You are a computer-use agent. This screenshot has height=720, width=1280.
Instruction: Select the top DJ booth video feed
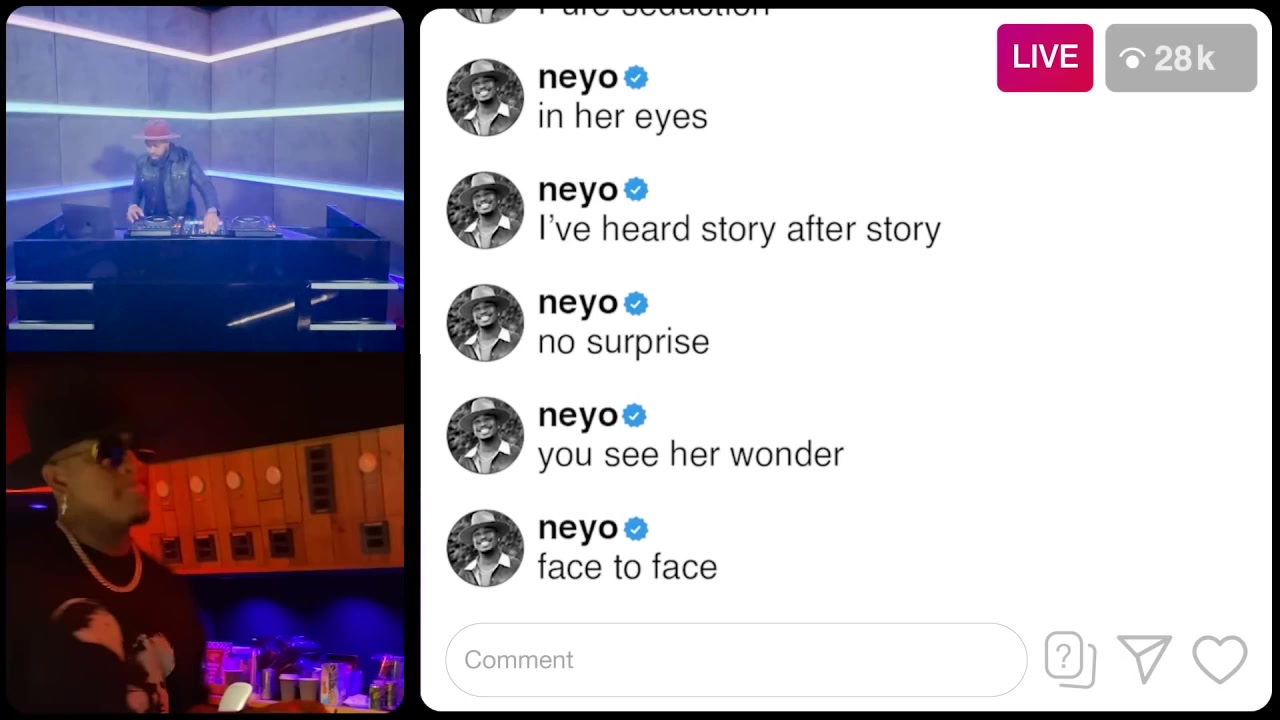point(205,180)
